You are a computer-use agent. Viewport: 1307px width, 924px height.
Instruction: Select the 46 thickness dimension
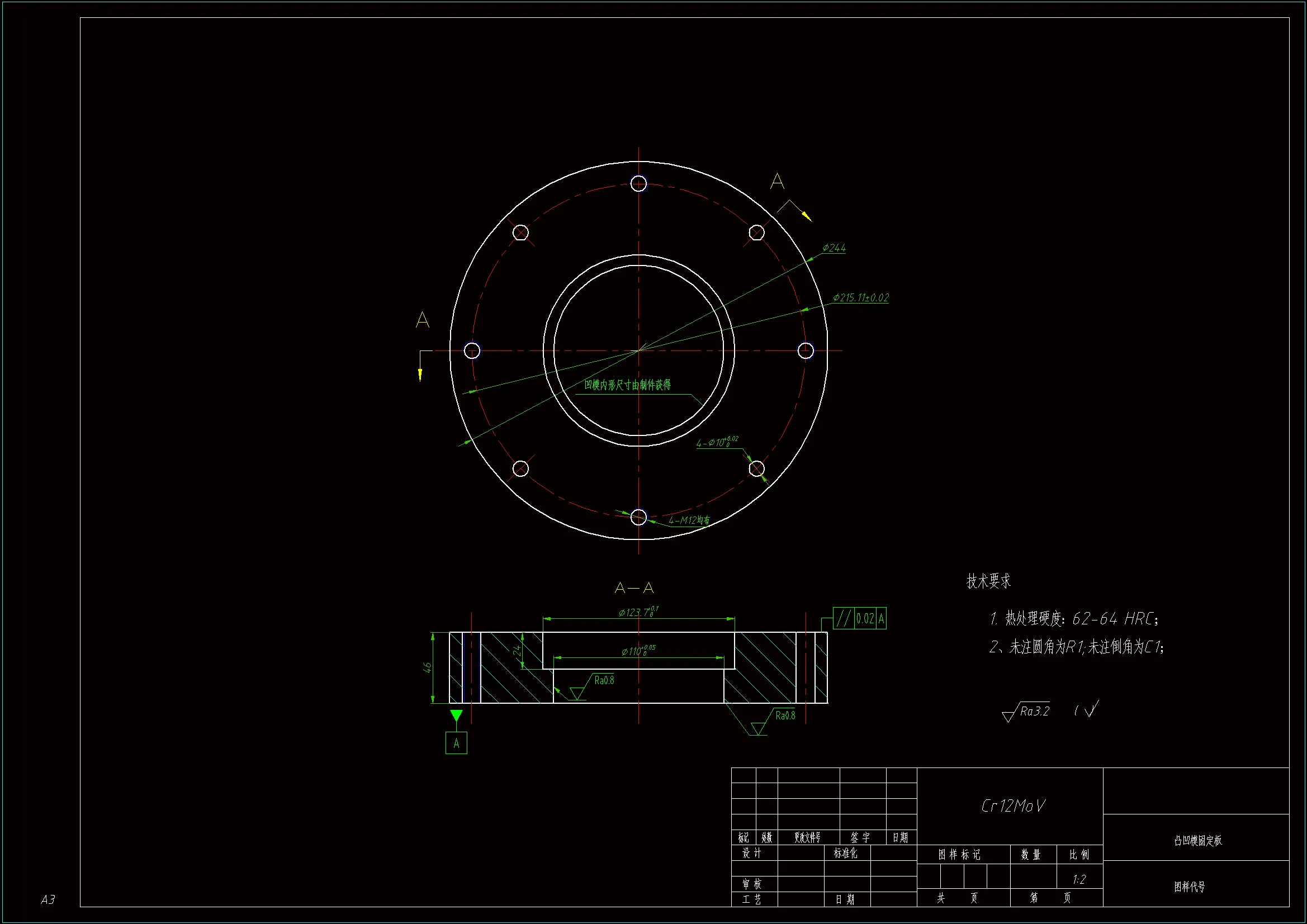pyautogui.click(x=428, y=667)
